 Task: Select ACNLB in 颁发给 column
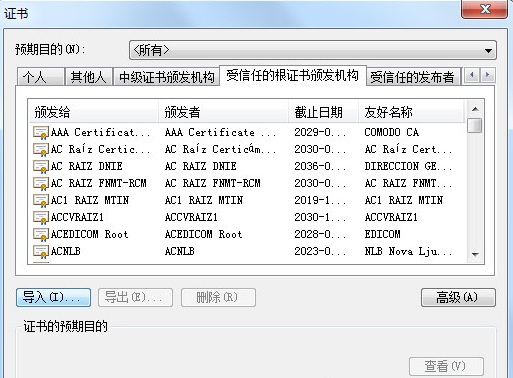point(66,252)
